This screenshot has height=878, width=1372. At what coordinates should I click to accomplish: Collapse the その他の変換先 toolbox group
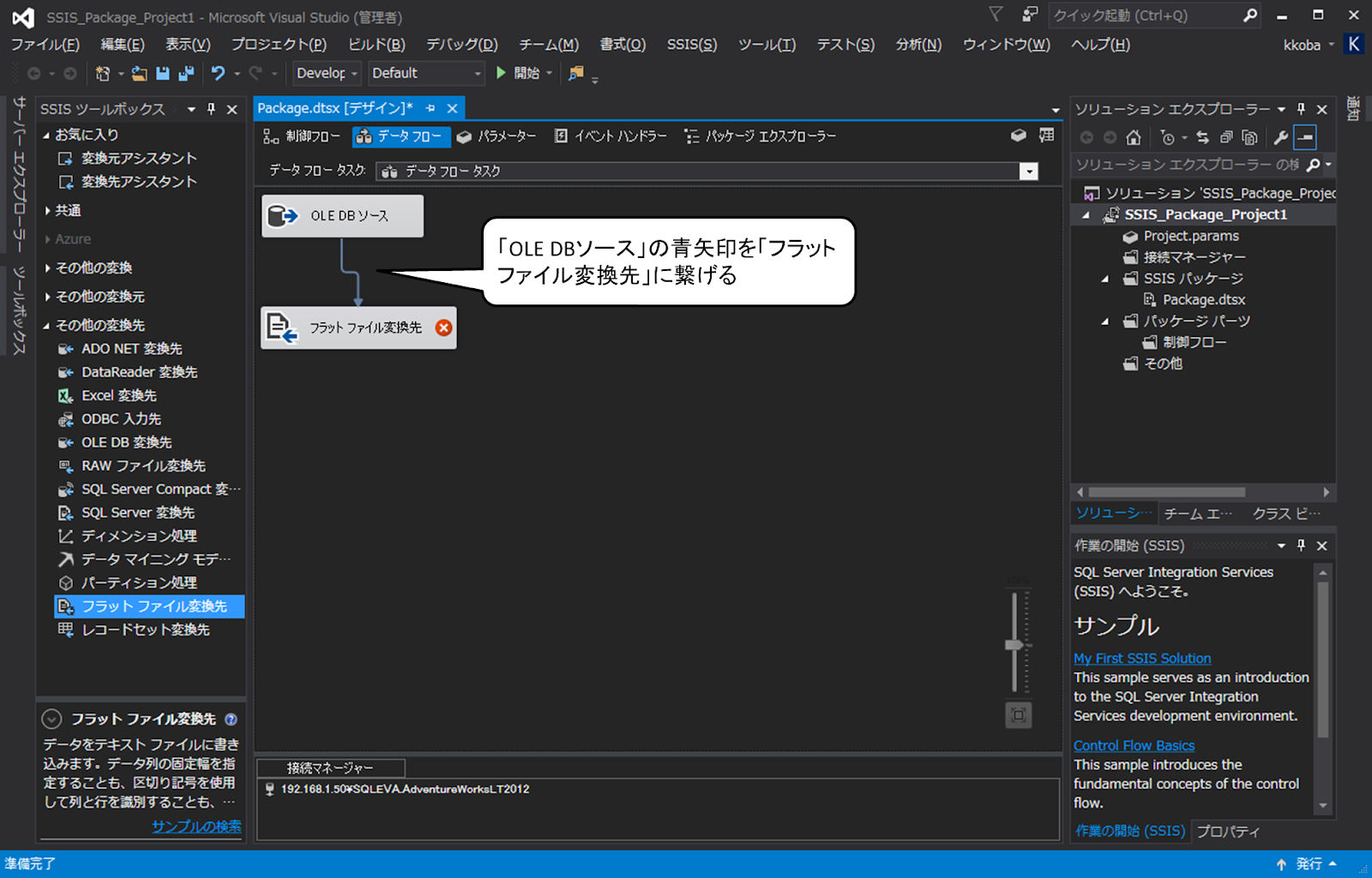[x=46, y=326]
